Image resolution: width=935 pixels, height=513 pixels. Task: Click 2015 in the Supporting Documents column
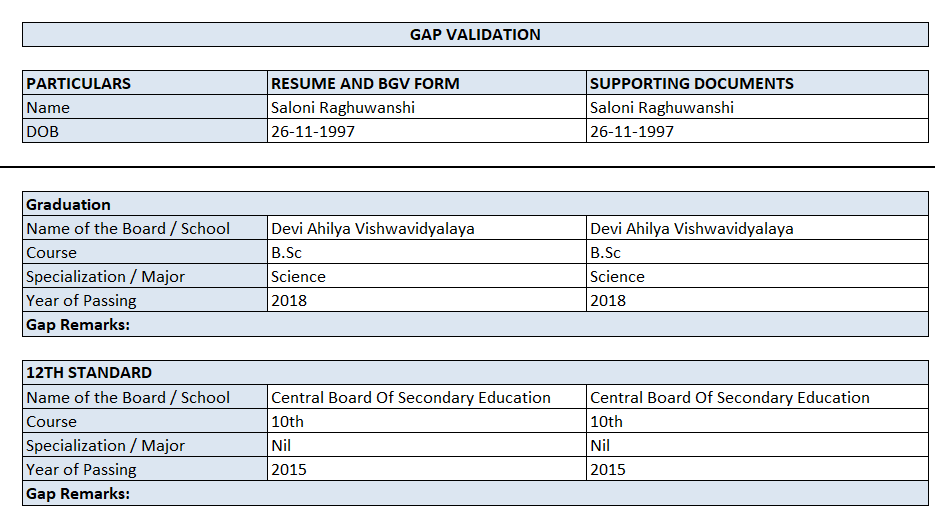point(608,470)
